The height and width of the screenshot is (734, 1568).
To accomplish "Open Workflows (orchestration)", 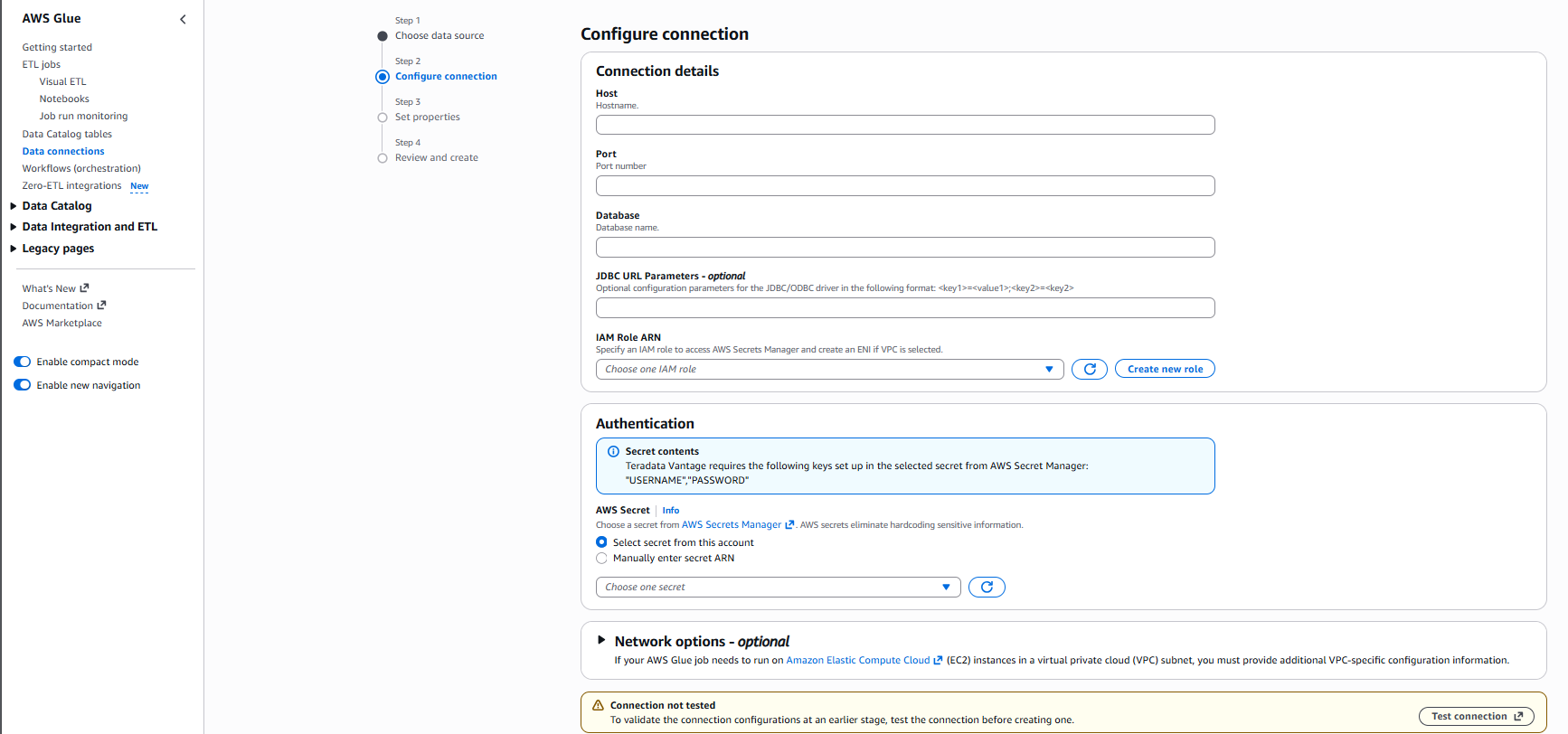I will pos(81,168).
